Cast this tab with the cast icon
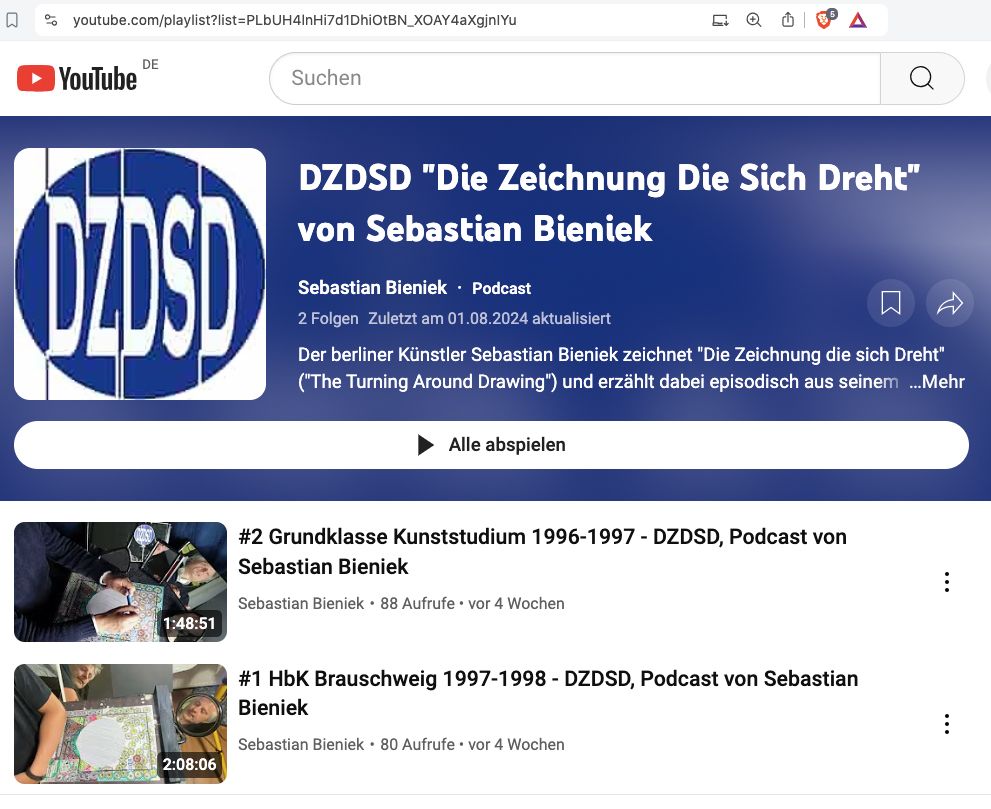 [719, 19]
